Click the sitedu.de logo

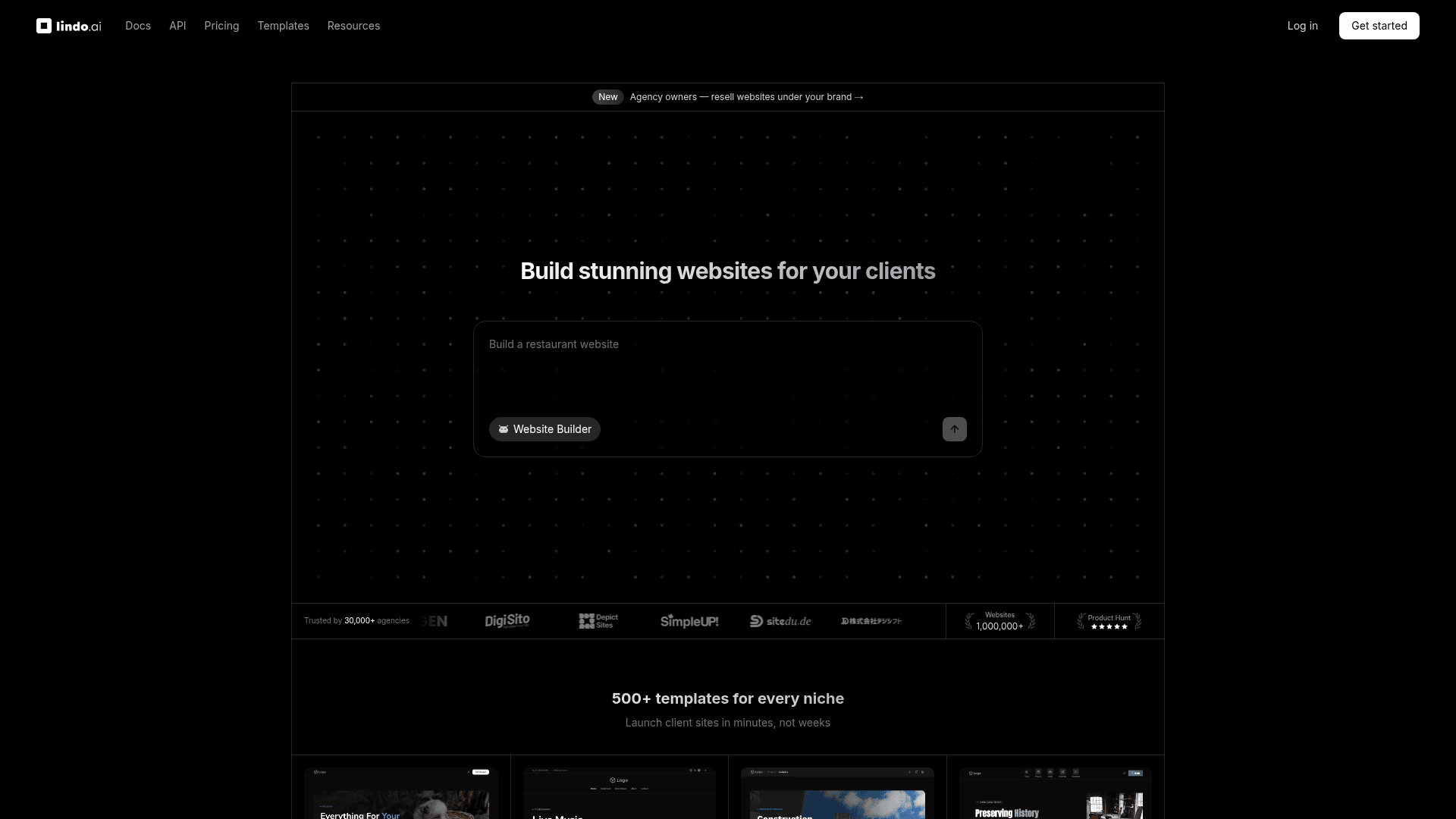pos(780,621)
